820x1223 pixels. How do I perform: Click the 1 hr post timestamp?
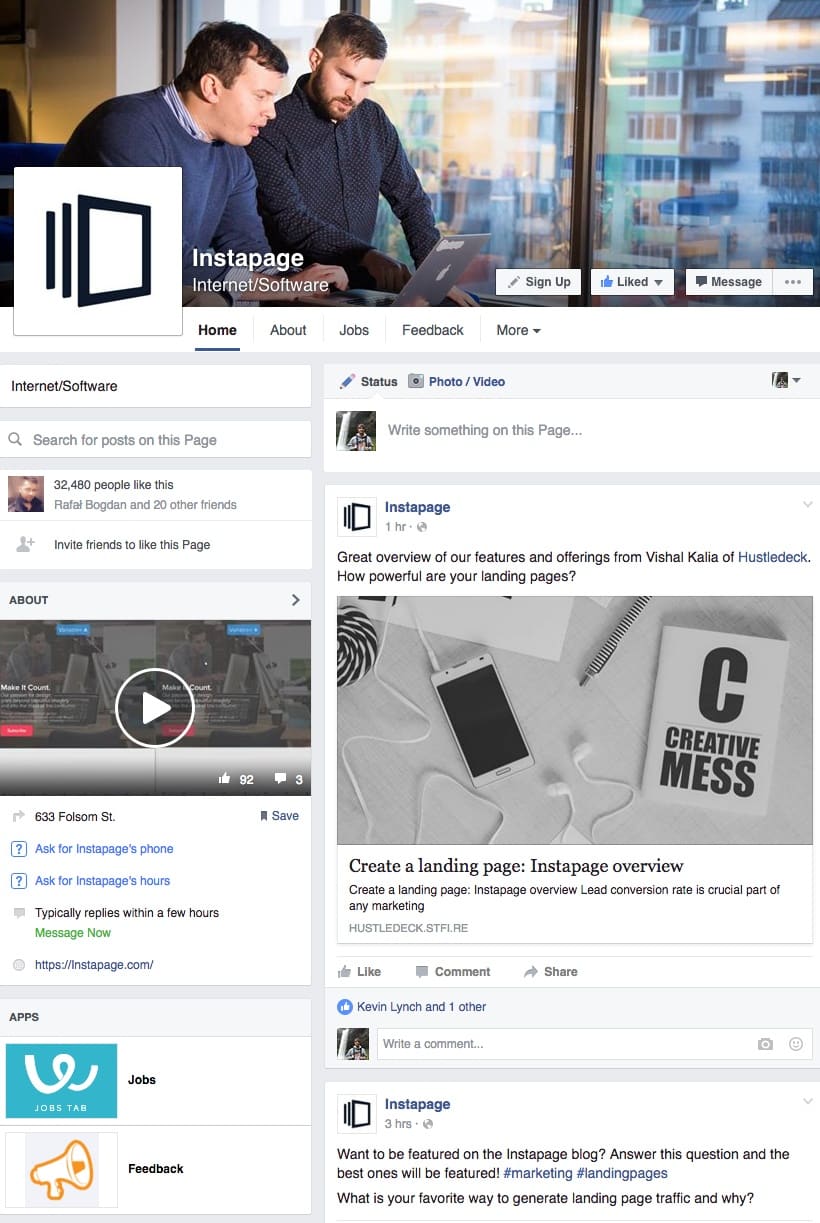click(x=396, y=527)
